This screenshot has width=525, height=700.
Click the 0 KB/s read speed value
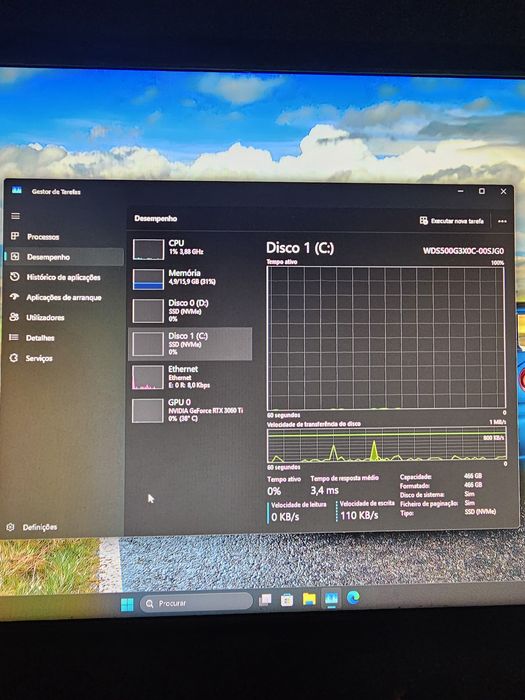[x=285, y=517]
